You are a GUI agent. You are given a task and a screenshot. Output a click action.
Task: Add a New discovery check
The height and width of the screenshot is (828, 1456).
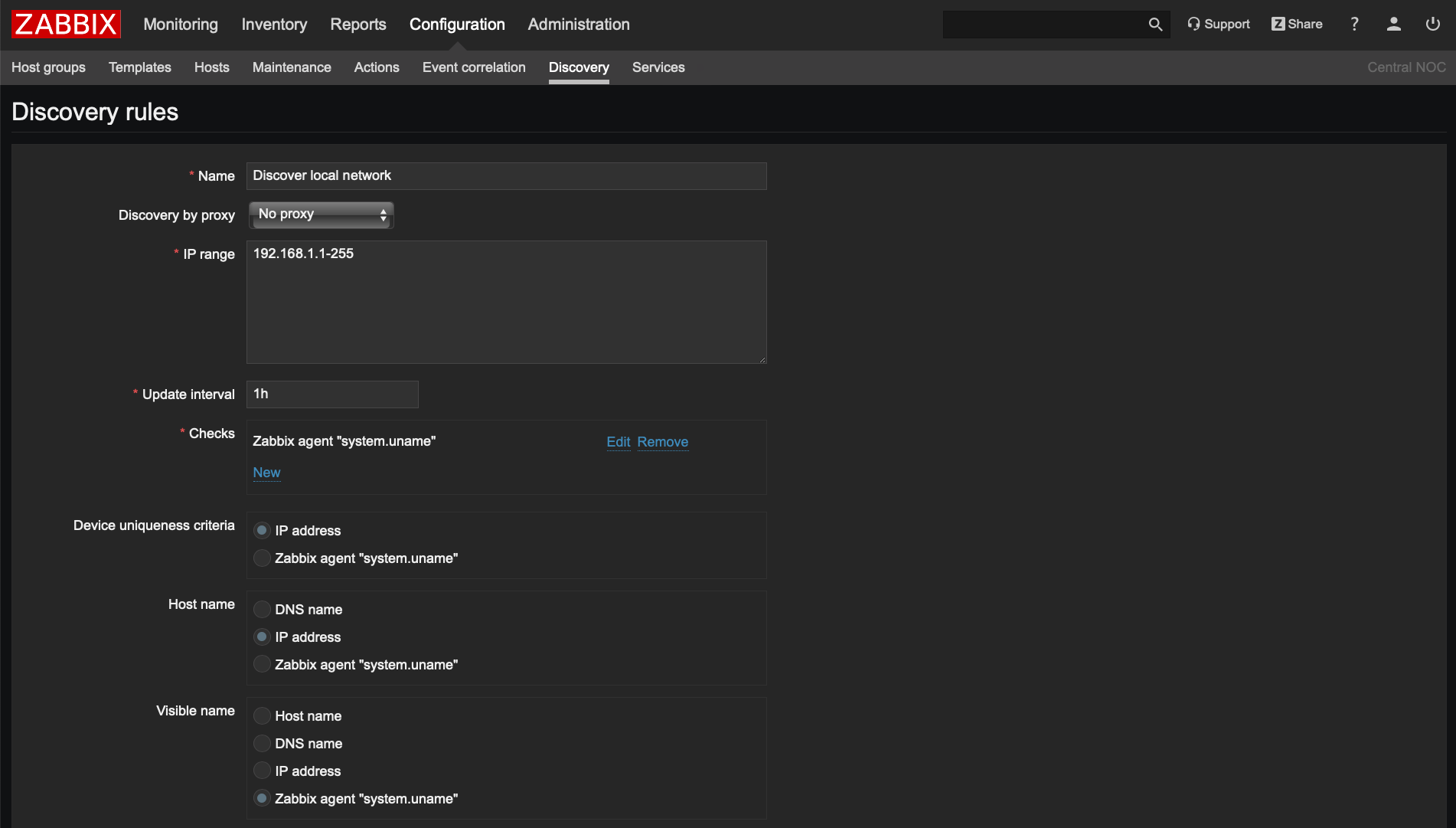pos(266,473)
